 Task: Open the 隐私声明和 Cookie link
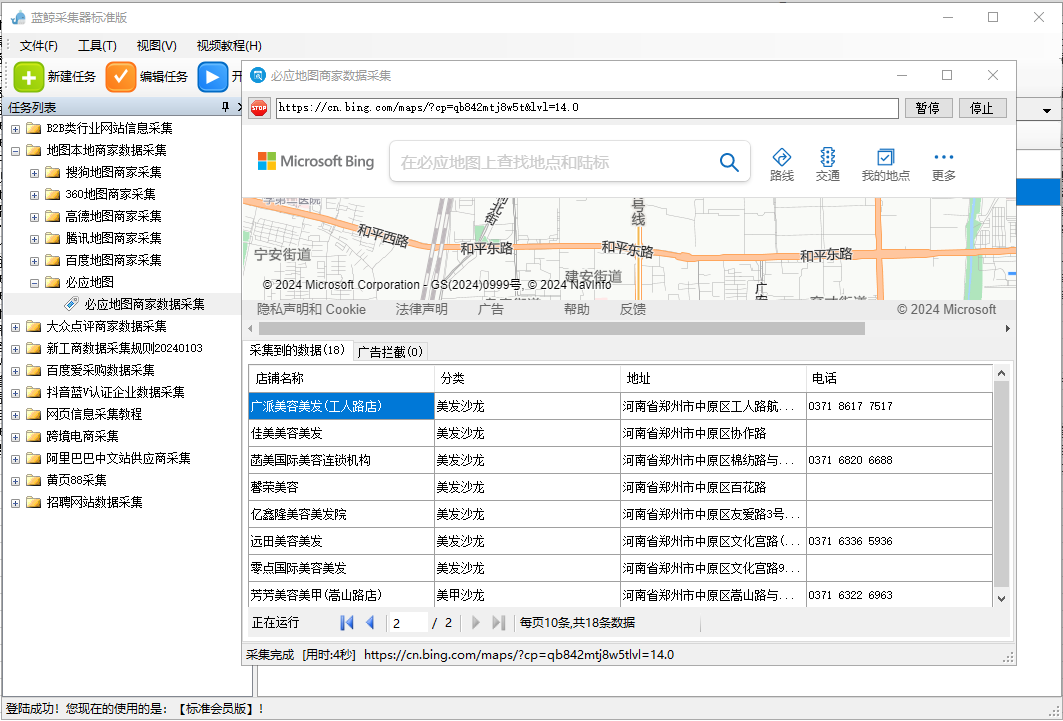pyautogui.click(x=311, y=310)
